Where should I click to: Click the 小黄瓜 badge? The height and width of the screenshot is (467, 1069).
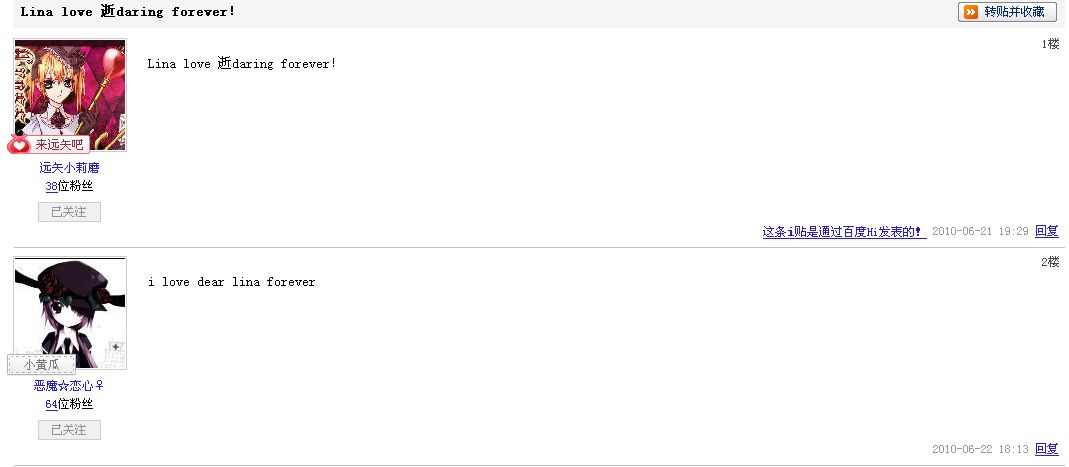pos(42,365)
